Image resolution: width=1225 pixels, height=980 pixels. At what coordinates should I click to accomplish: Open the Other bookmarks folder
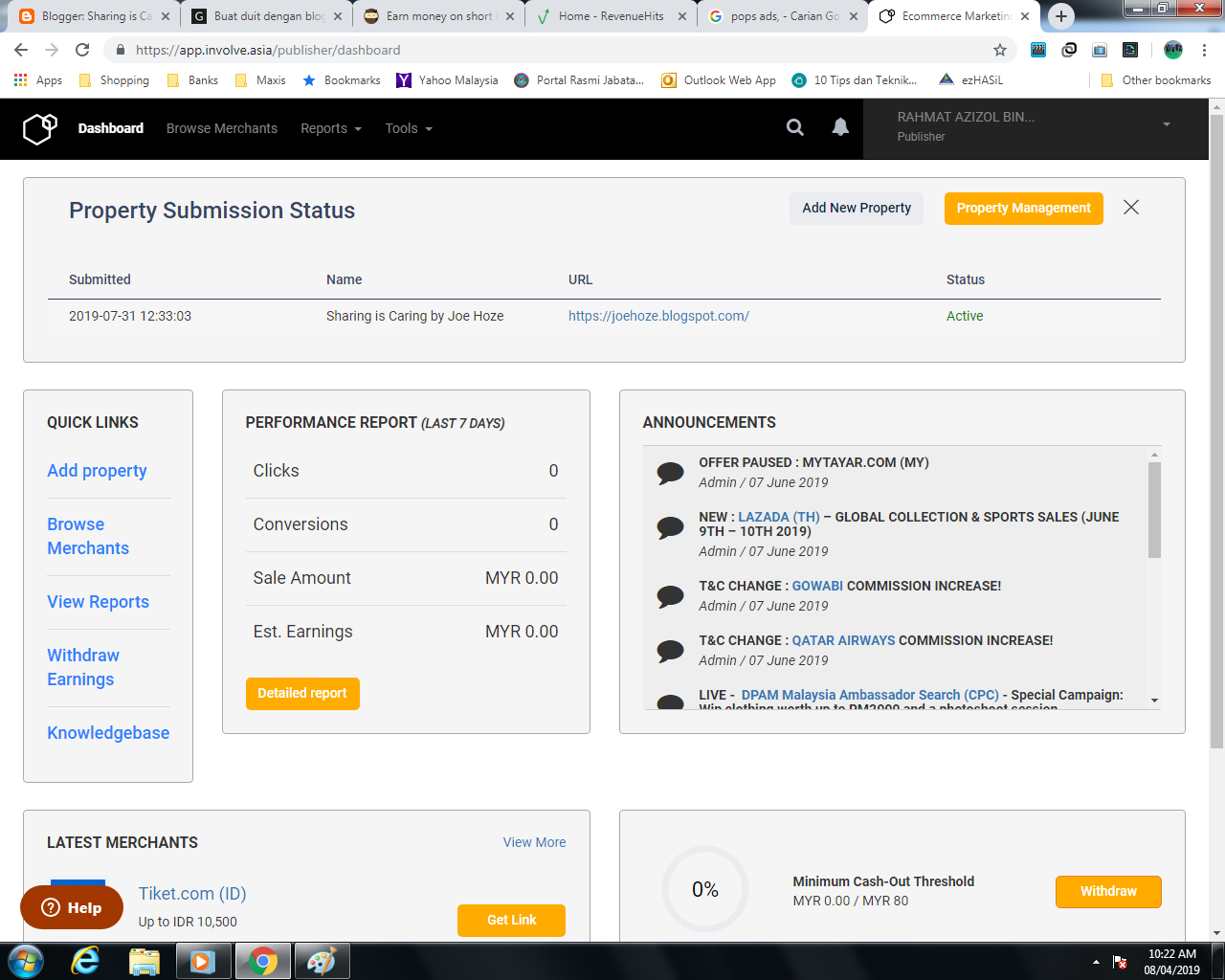[1156, 80]
